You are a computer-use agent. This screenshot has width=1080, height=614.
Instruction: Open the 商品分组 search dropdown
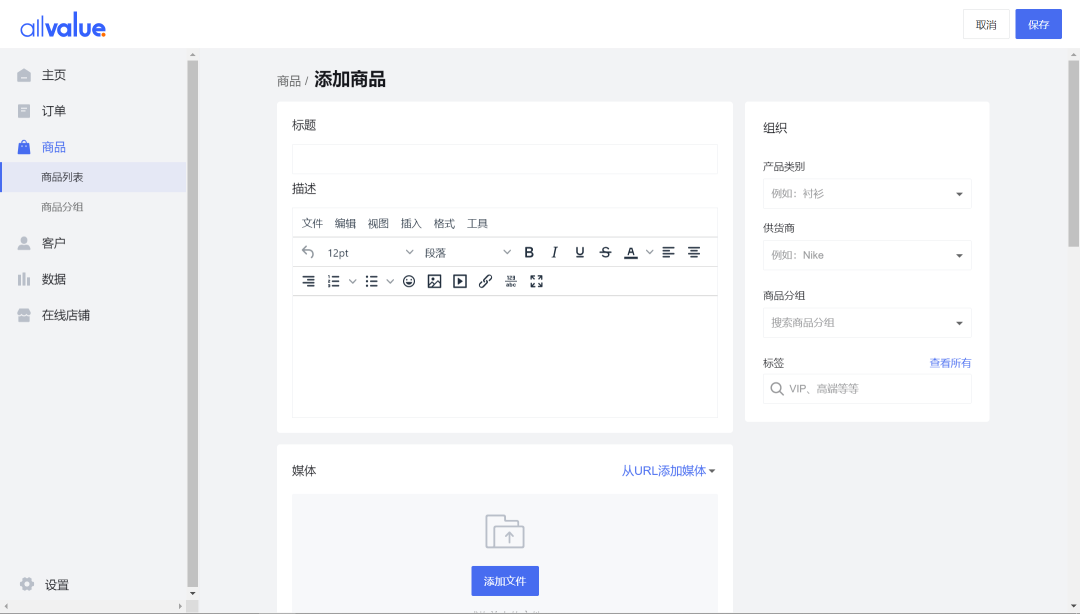point(867,323)
